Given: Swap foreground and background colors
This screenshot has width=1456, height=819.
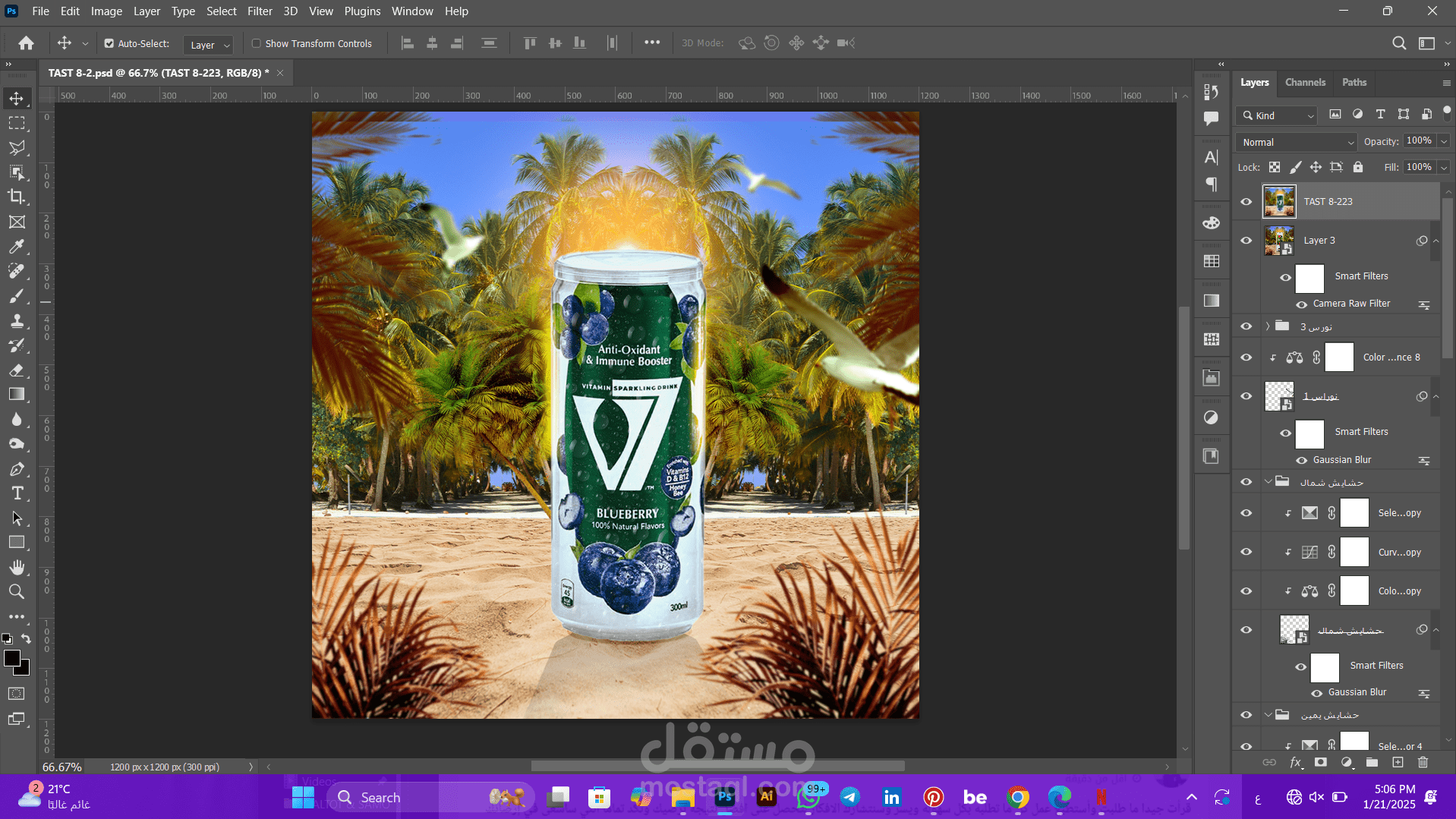Looking at the screenshot, I should click(x=27, y=639).
